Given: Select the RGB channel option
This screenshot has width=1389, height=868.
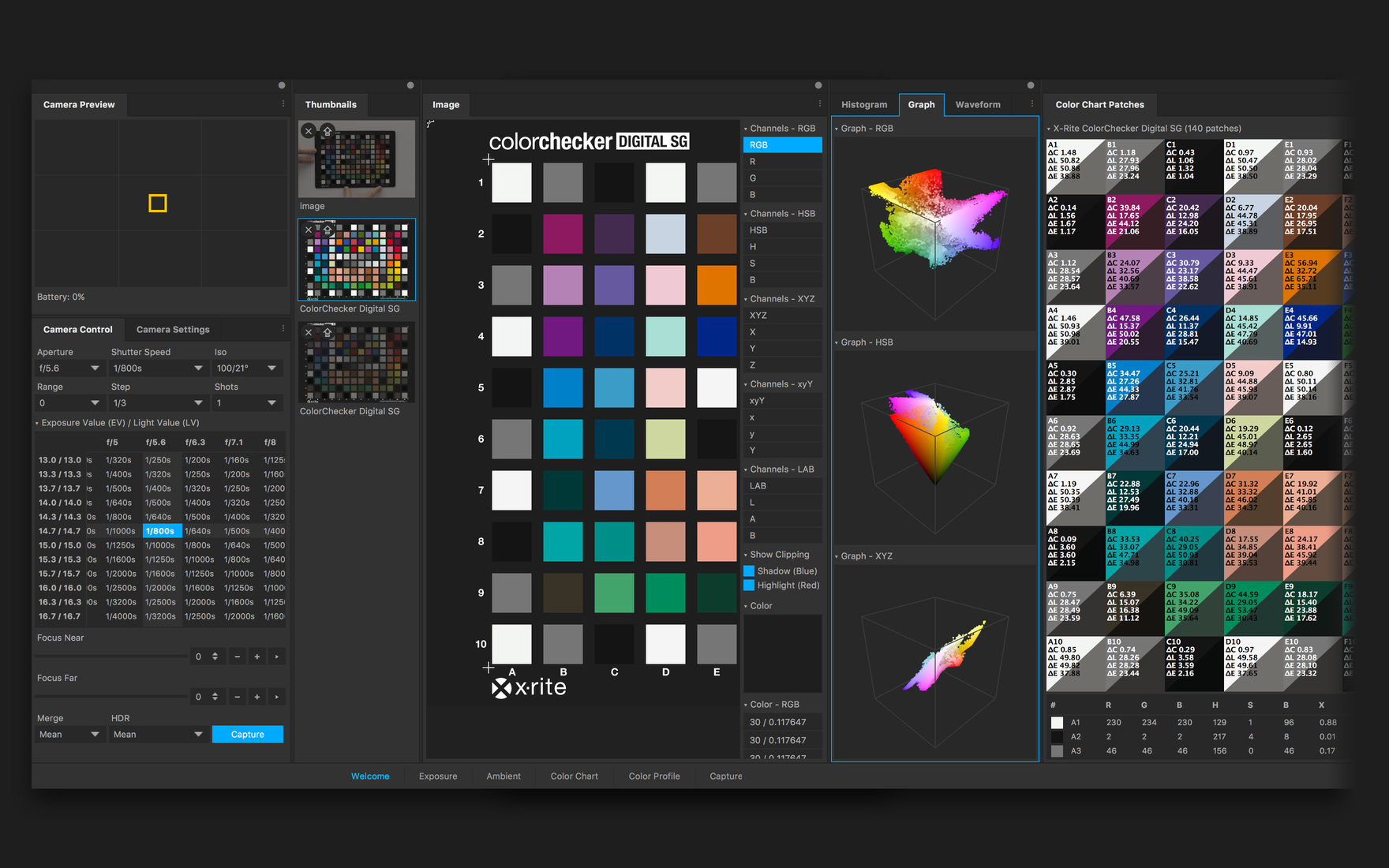Looking at the screenshot, I should tap(782, 145).
